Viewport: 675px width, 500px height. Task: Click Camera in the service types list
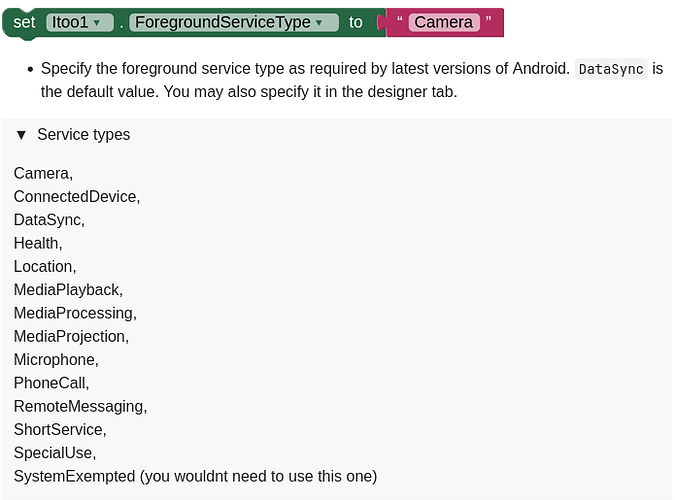pyautogui.click(x=43, y=174)
